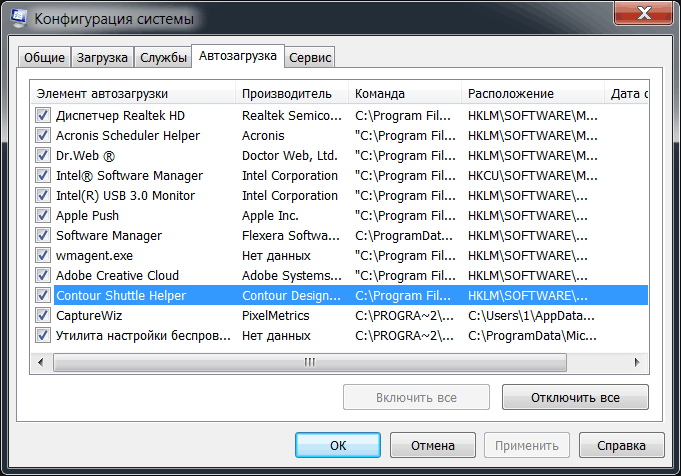Image resolution: width=681 pixels, height=476 pixels.
Task: Switch to the Общие tab
Action: 44,57
